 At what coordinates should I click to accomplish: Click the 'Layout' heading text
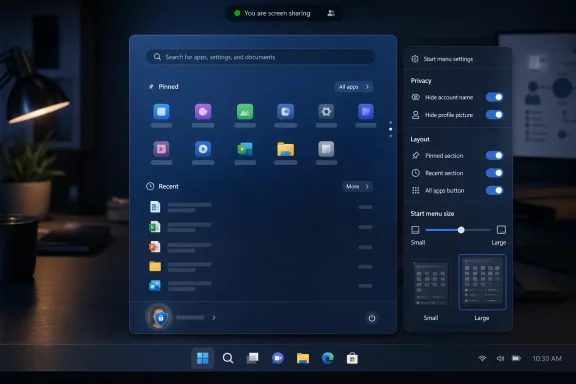(x=420, y=139)
